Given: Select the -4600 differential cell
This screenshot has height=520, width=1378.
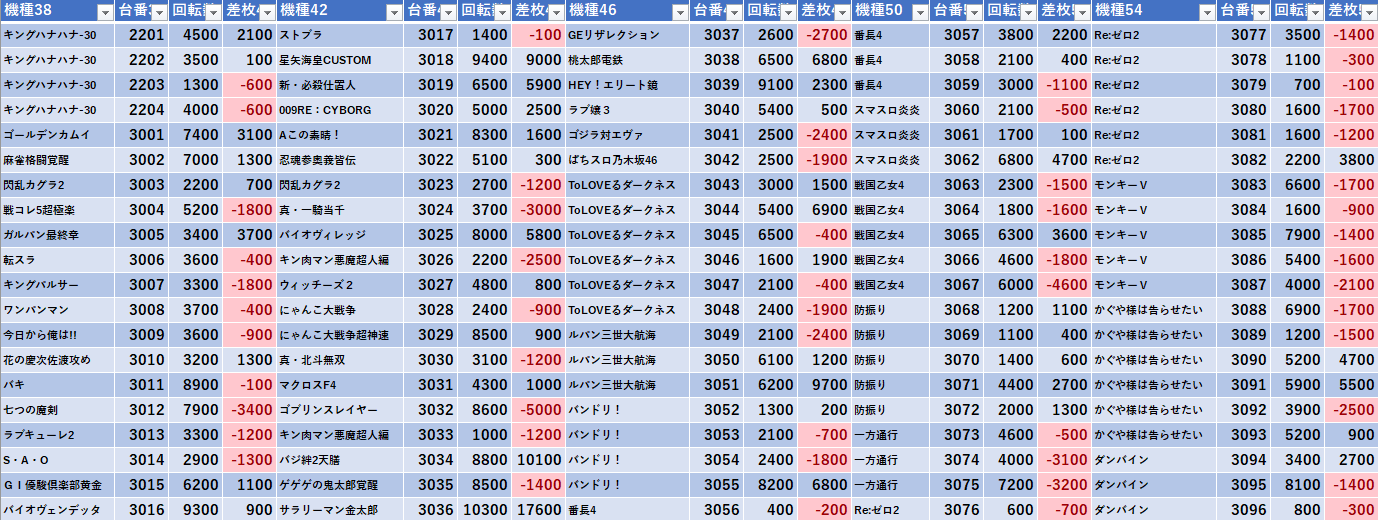Looking at the screenshot, I should [1065, 284].
